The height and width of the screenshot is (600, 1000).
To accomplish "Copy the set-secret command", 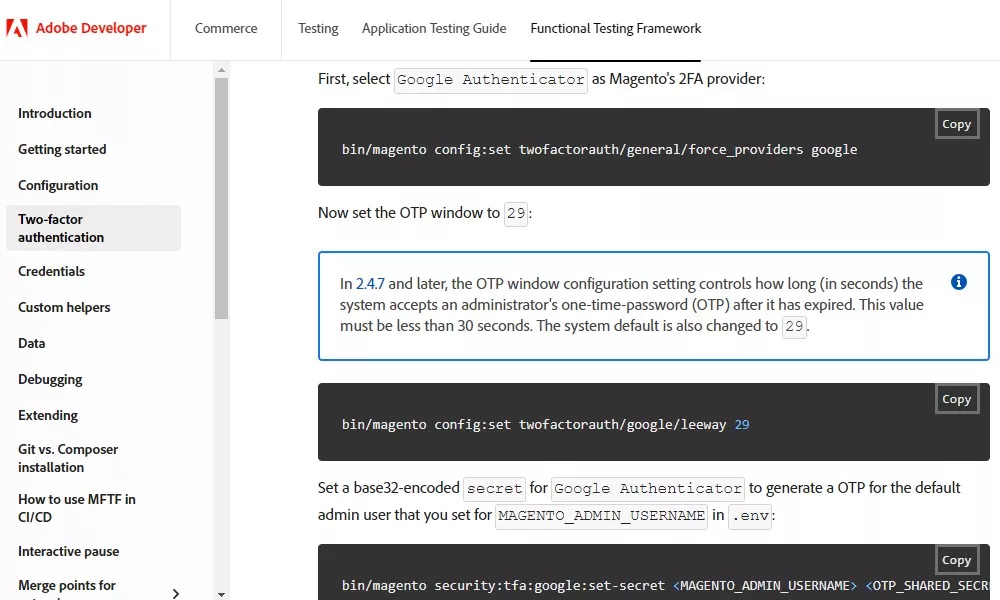I will pos(956,560).
